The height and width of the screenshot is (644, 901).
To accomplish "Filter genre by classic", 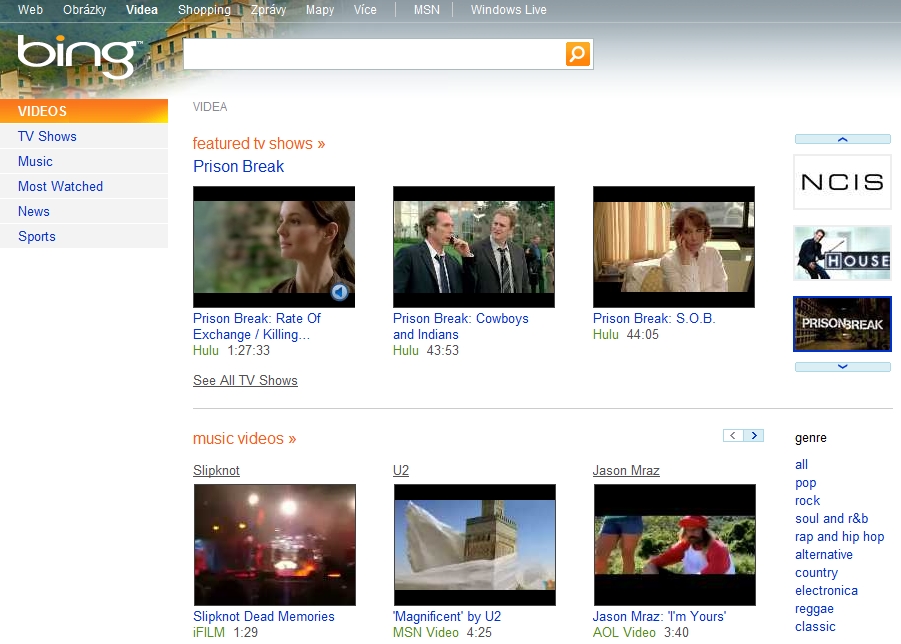I will point(815,626).
